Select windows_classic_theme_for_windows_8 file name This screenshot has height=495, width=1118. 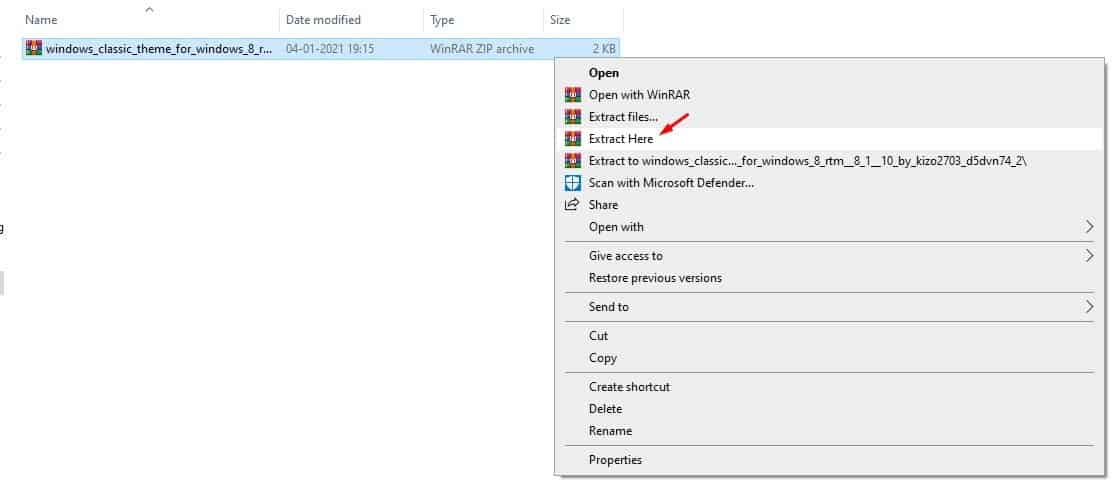(x=159, y=49)
